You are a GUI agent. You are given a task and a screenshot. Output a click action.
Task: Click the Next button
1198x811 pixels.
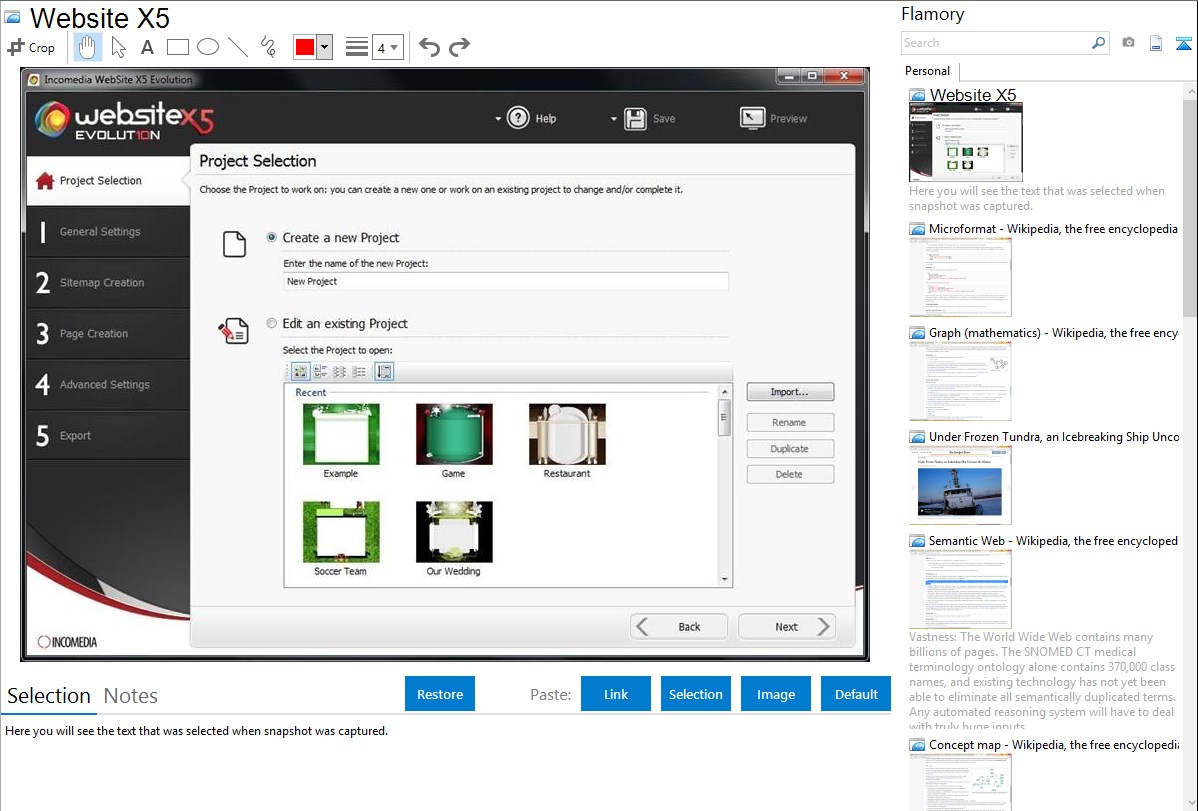coord(787,627)
